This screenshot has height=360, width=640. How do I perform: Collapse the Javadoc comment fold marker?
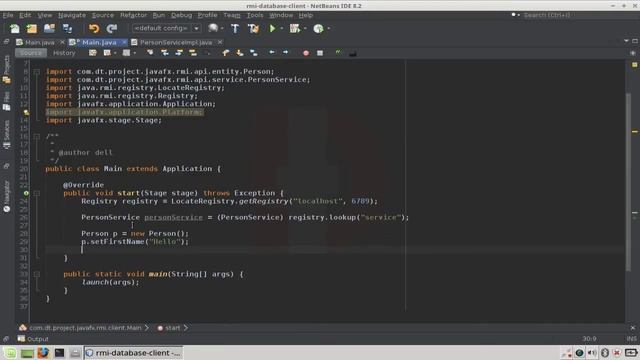pos(36,136)
